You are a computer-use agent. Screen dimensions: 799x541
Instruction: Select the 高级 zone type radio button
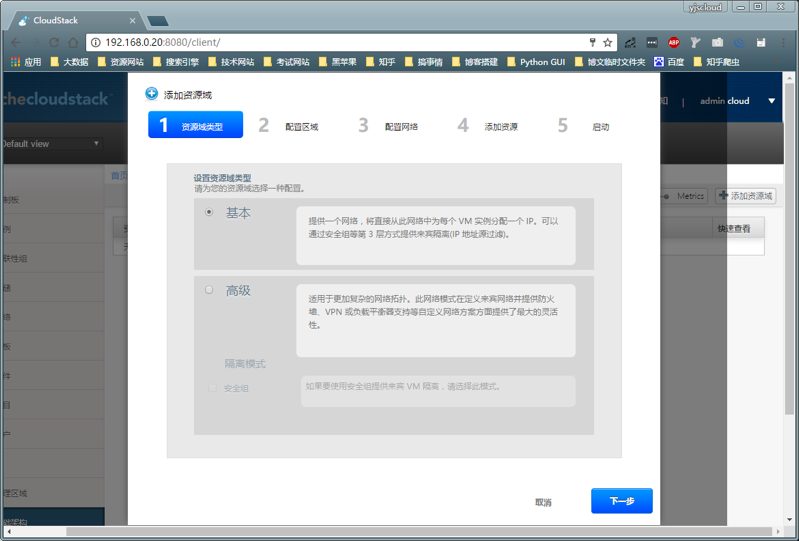coord(209,290)
